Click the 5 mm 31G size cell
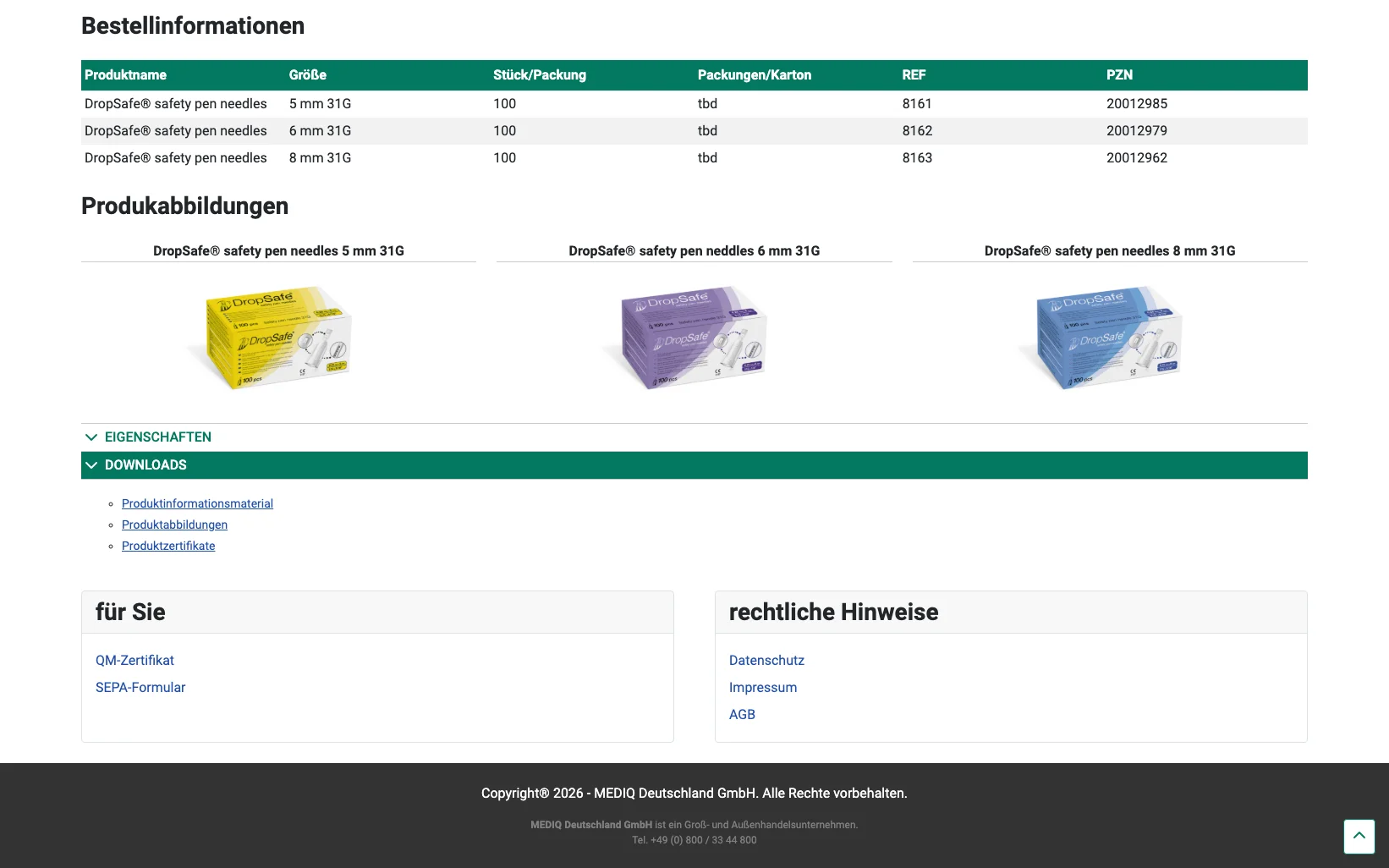 (320, 103)
